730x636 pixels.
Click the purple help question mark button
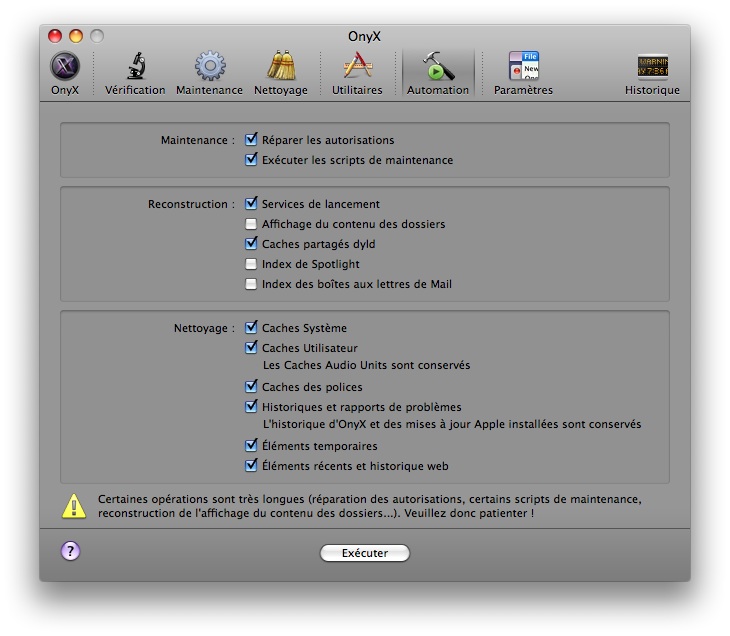tap(70, 551)
